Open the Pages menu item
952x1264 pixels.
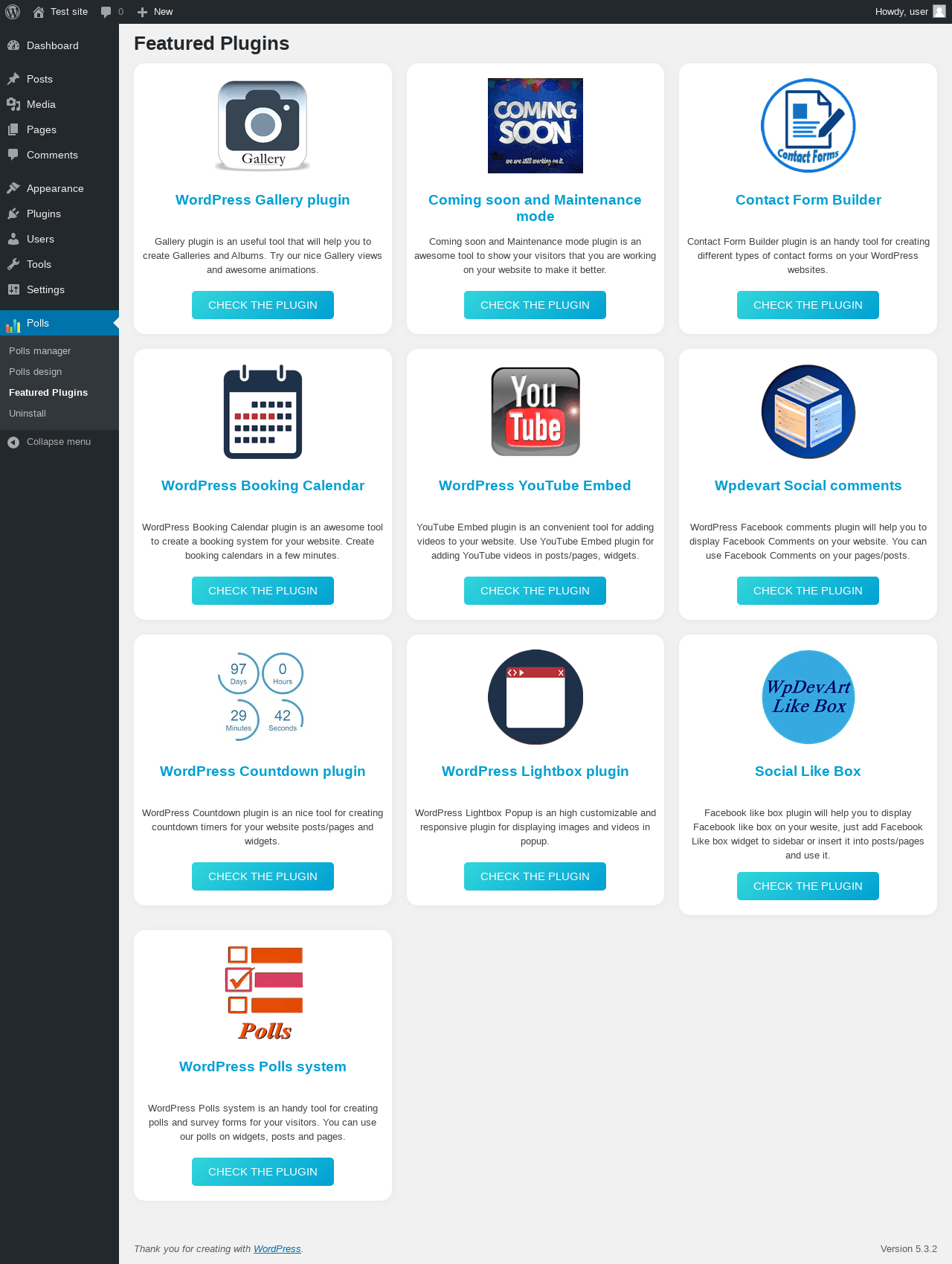(59, 129)
